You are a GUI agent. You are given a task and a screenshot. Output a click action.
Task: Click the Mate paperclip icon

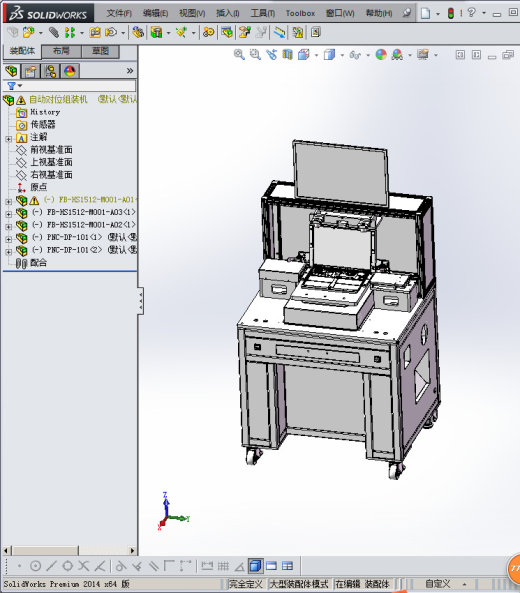point(54,33)
